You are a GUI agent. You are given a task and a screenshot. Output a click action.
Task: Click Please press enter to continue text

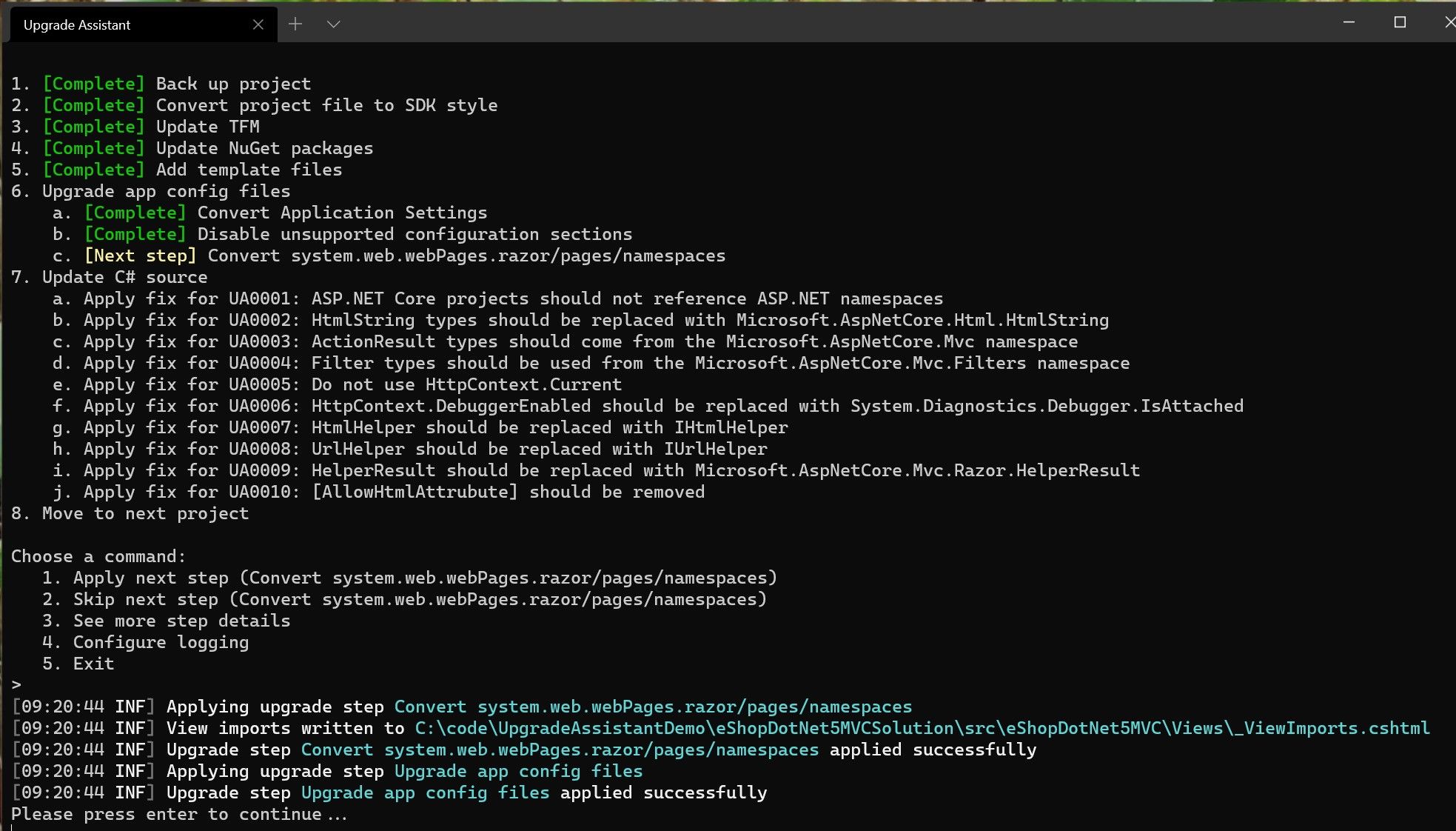point(178,813)
